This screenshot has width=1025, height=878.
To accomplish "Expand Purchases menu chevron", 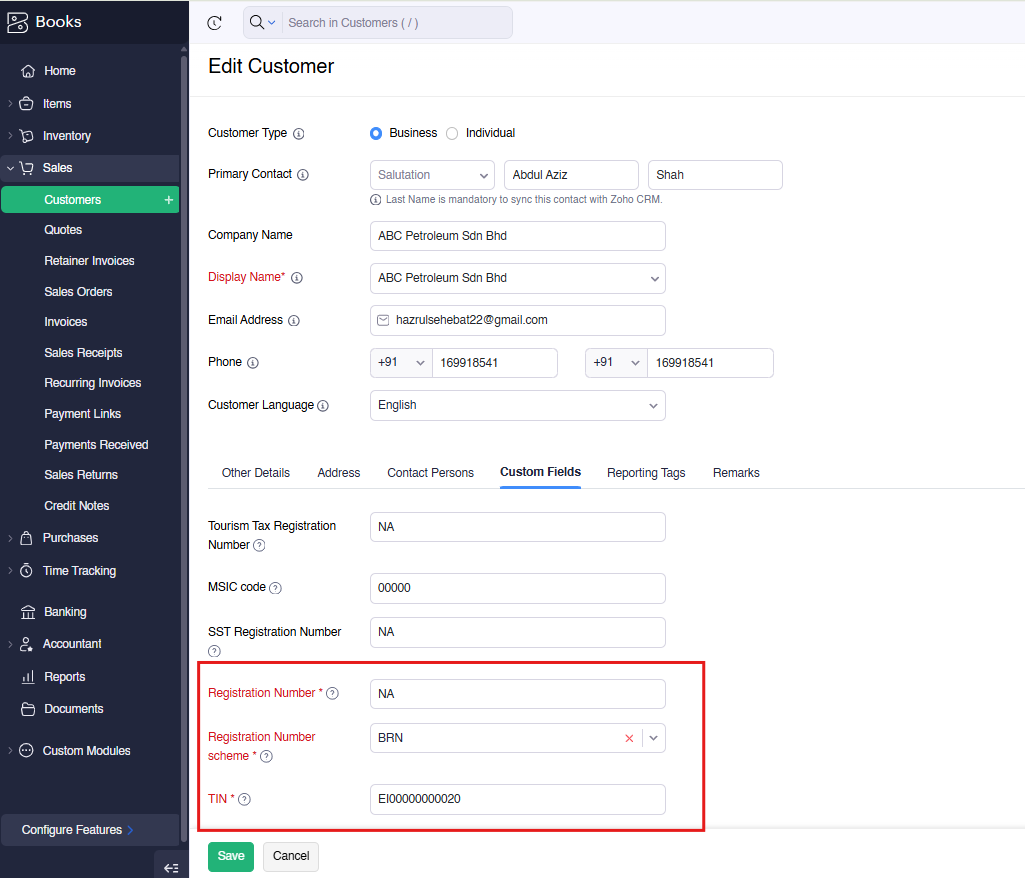I will [10, 538].
